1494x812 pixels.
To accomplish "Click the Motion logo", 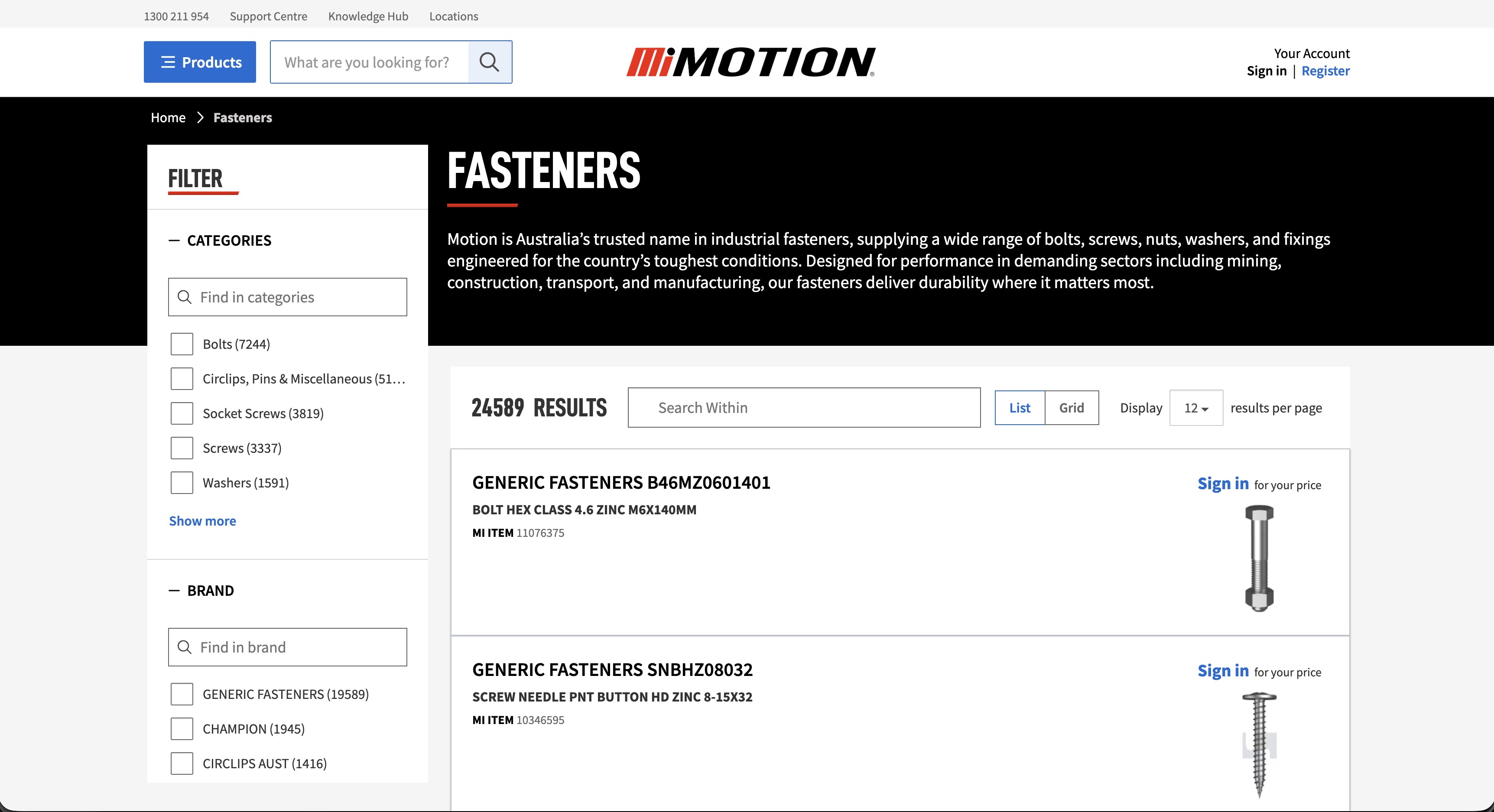I will [x=751, y=62].
